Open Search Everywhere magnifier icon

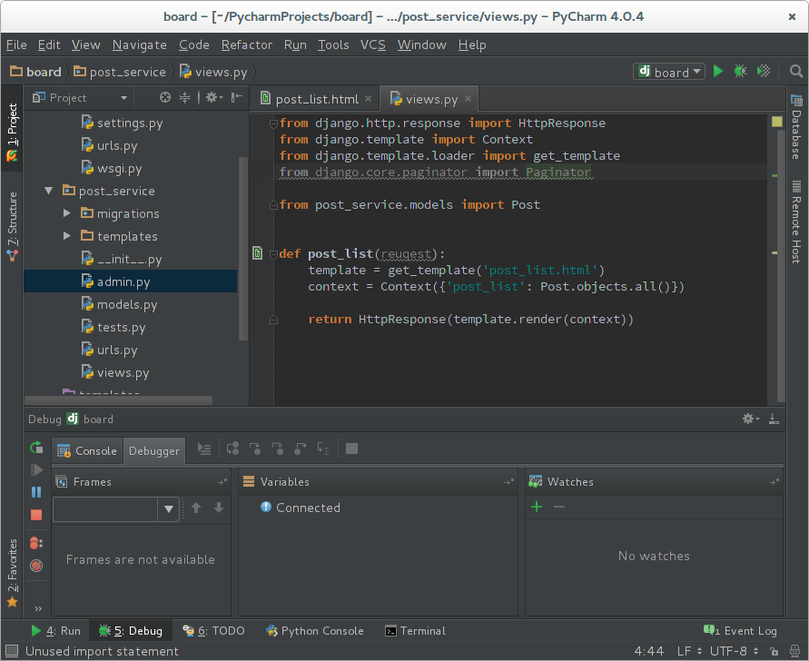click(796, 71)
